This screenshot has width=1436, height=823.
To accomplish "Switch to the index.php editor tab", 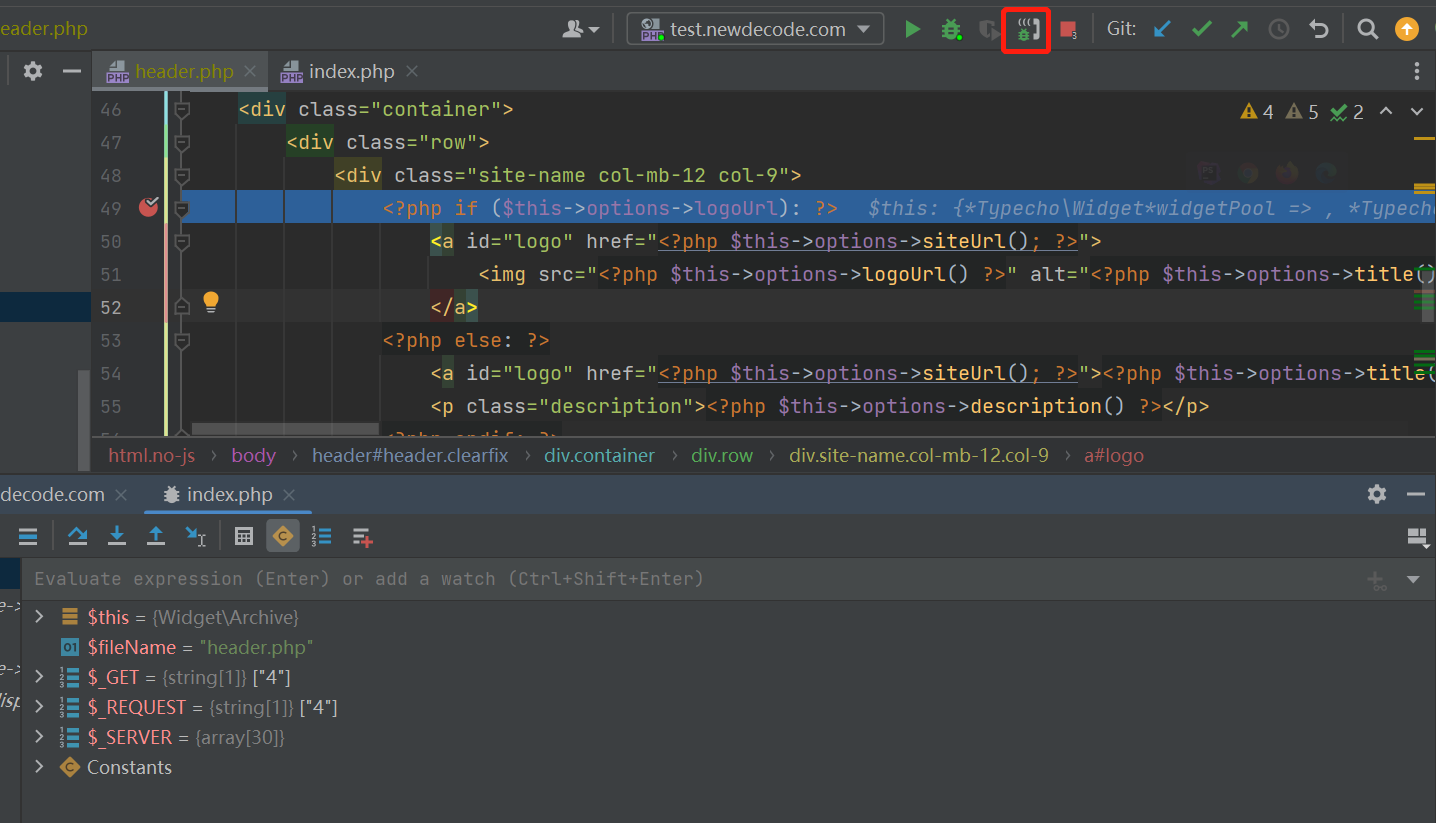I will coord(350,72).
